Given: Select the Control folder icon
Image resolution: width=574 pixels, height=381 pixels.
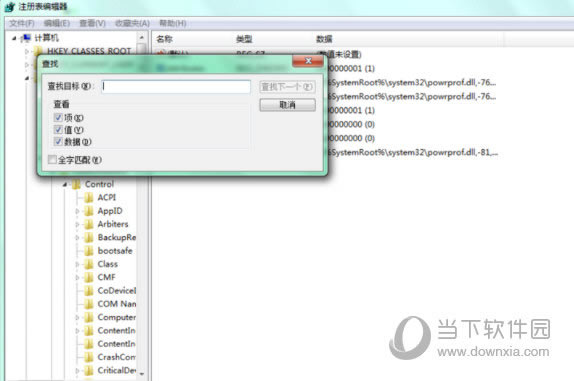Looking at the screenshot, I should (x=76, y=184).
